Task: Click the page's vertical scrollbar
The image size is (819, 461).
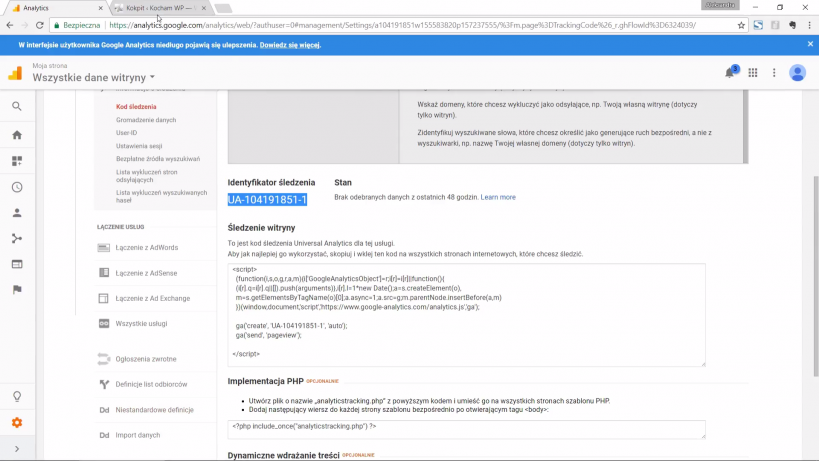Action: point(815,276)
